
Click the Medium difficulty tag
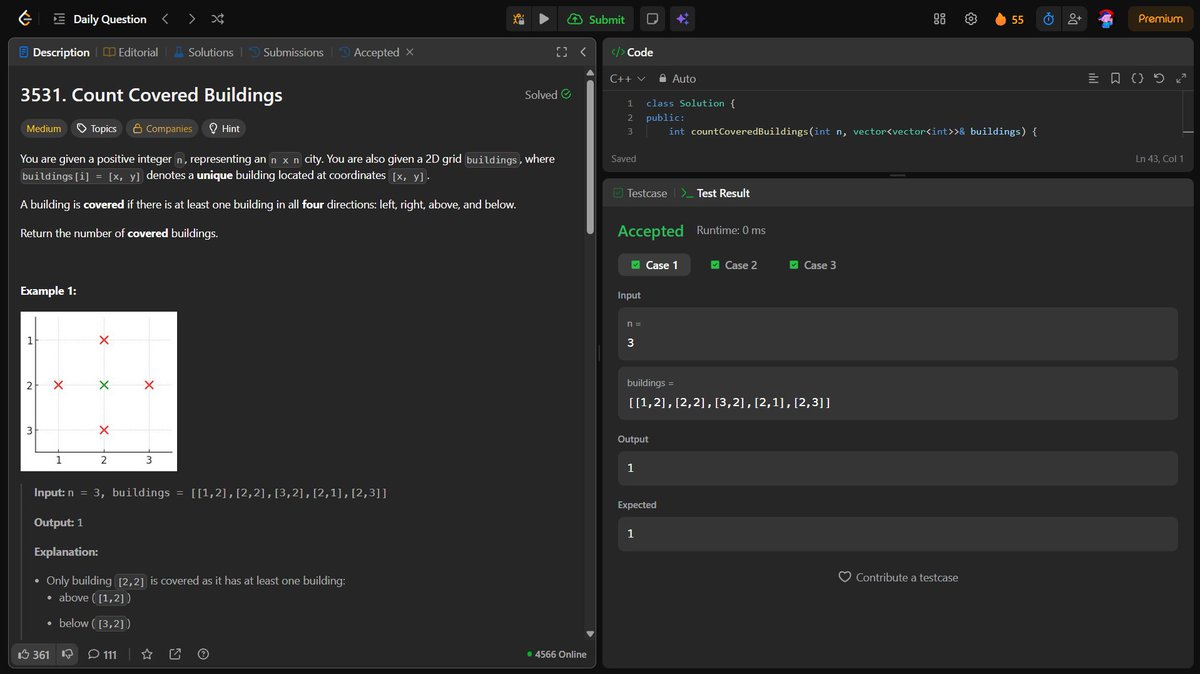[44, 128]
